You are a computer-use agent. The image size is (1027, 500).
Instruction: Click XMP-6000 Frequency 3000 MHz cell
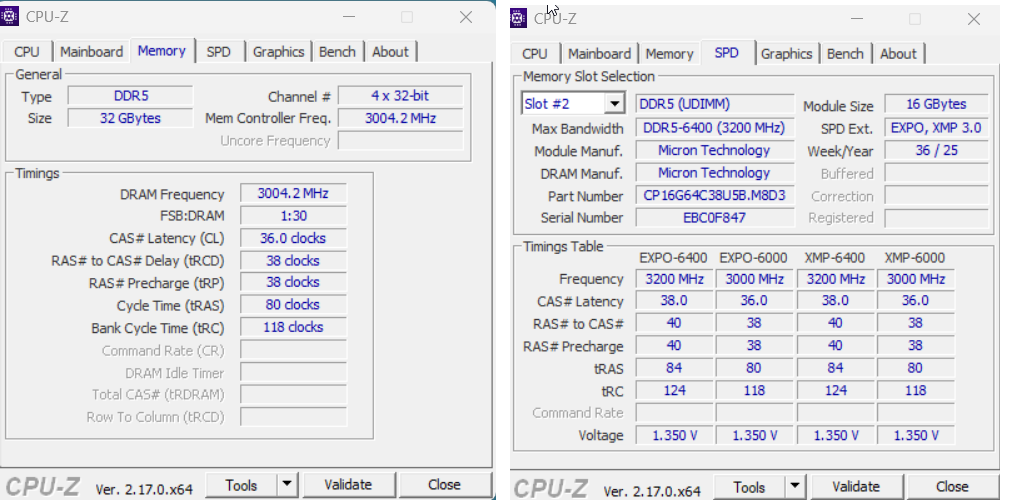(915, 279)
